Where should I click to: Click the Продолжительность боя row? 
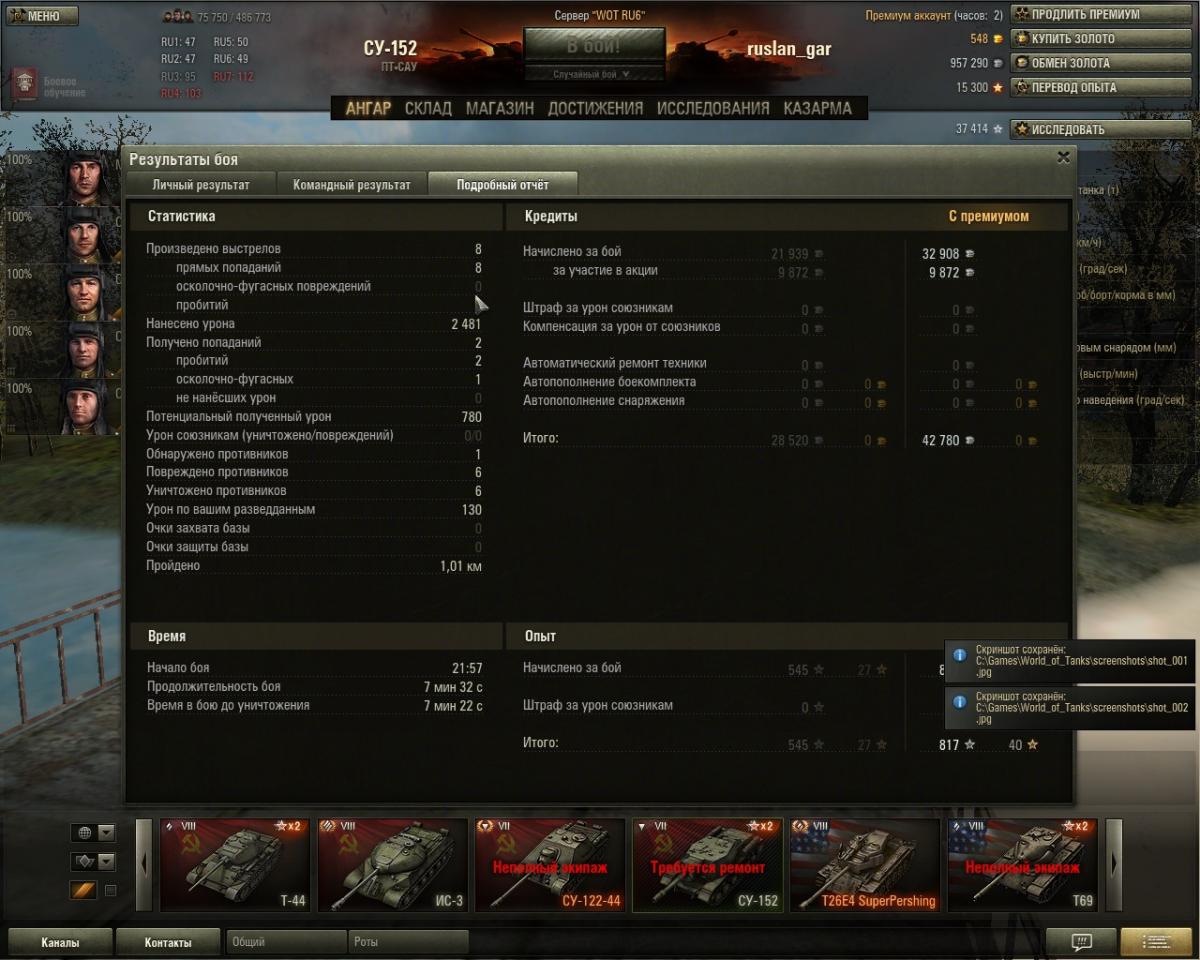click(x=314, y=687)
